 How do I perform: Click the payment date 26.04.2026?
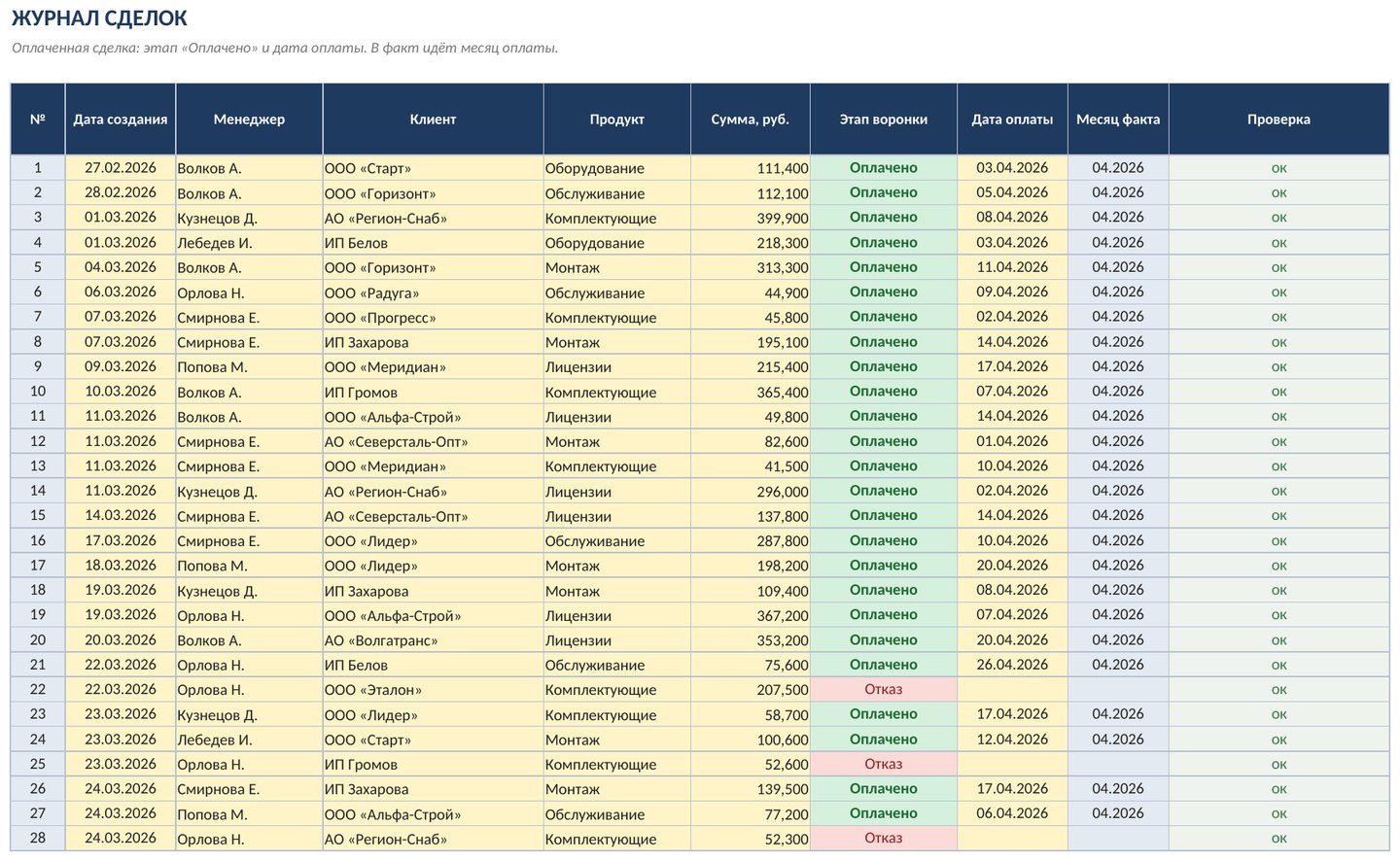[x=1012, y=665]
